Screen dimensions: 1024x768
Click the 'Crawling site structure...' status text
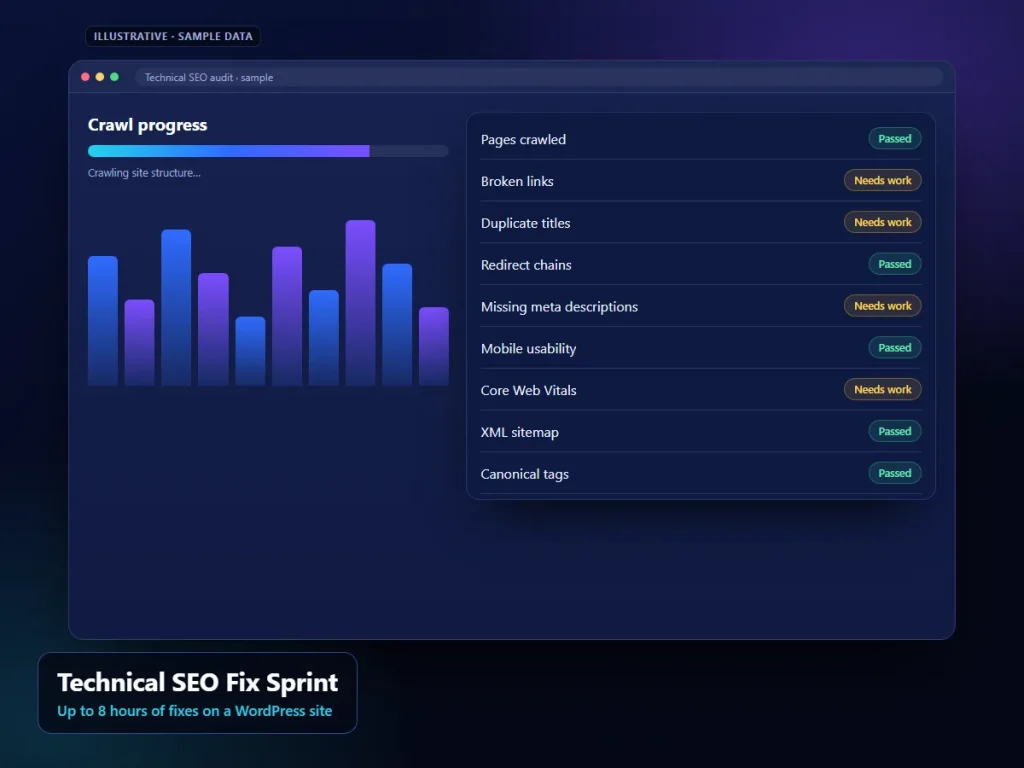[x=144, y=173]
